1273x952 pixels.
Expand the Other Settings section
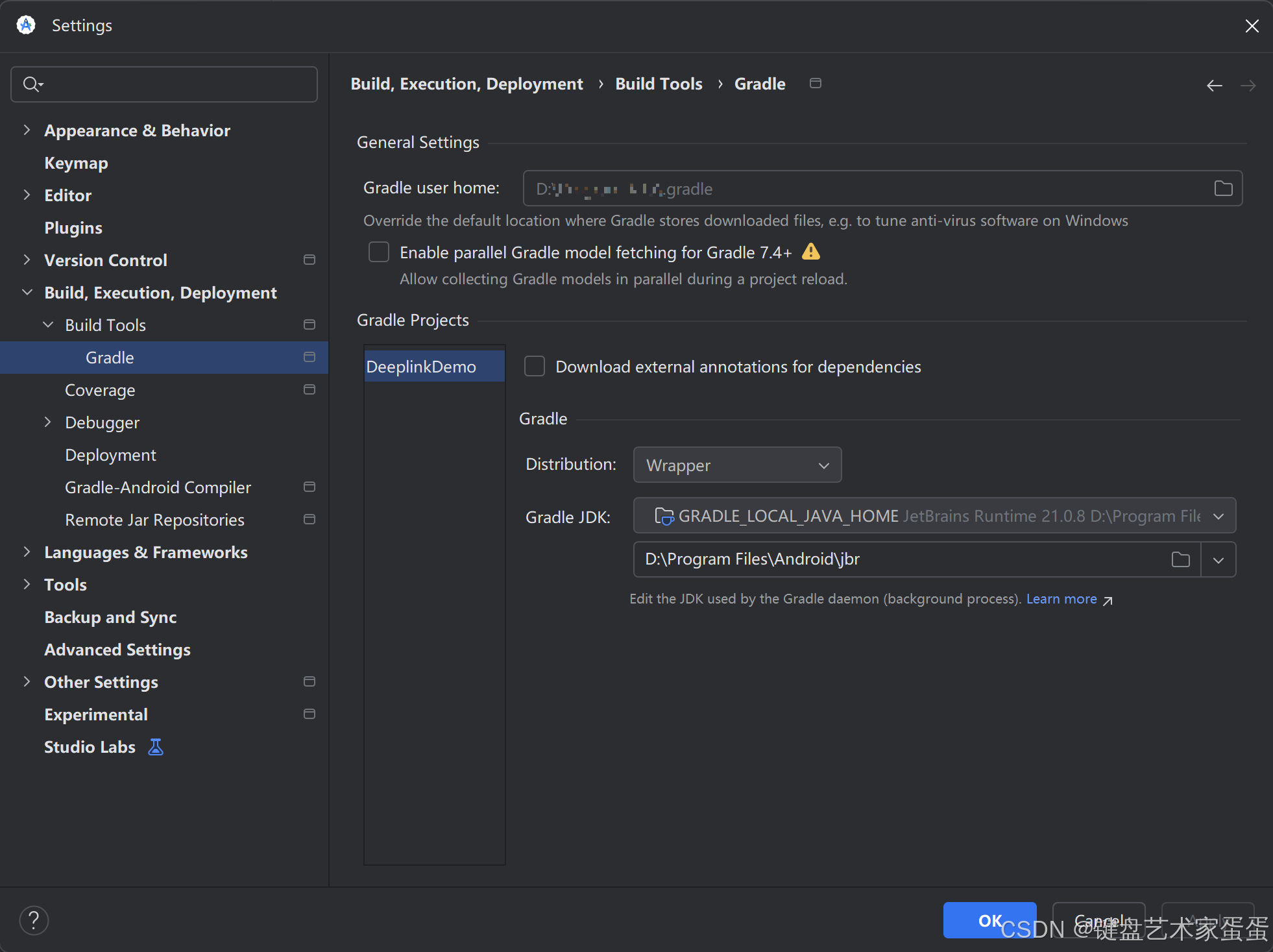point(27,681)
